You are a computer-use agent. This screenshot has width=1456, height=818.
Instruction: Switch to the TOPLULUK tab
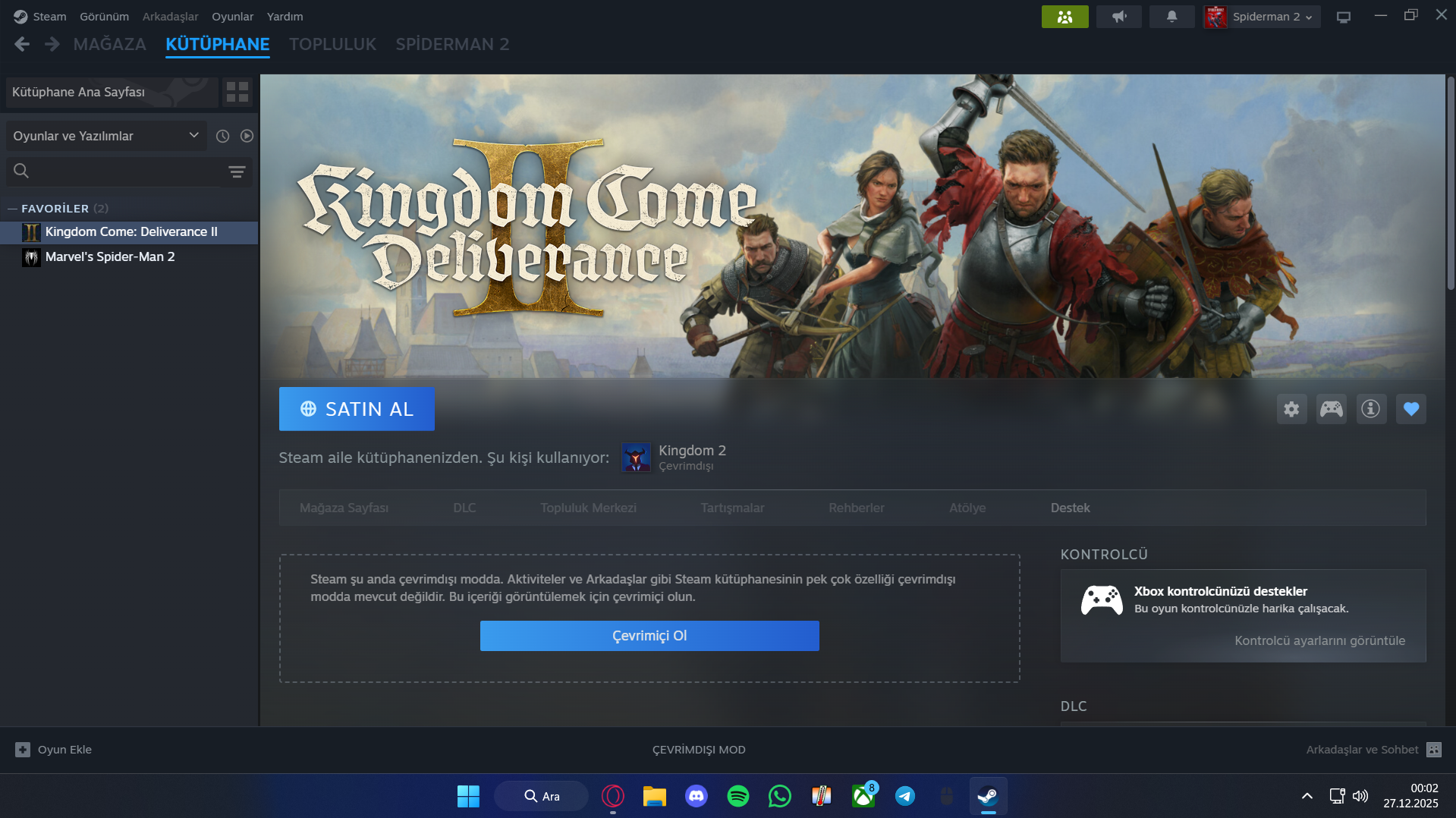(x=332, y=45)
